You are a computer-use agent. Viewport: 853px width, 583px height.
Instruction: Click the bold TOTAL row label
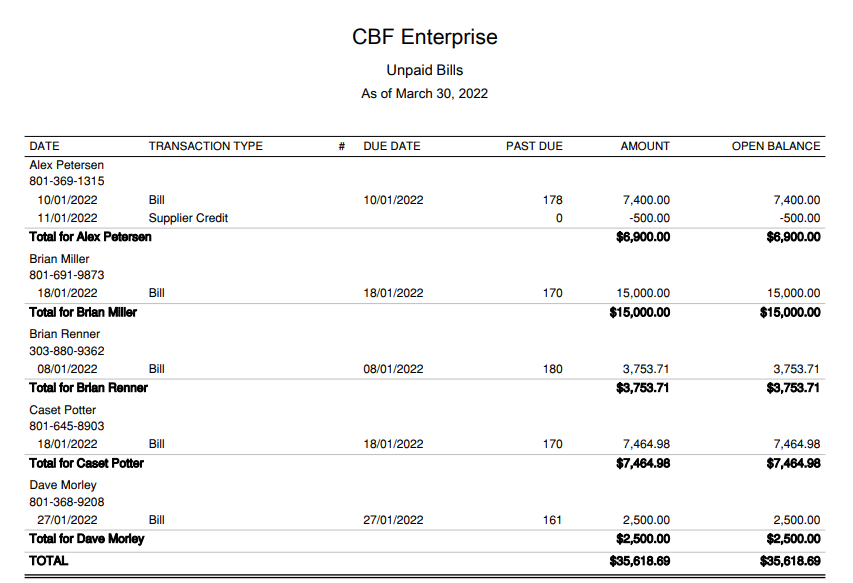click(49, 561)
